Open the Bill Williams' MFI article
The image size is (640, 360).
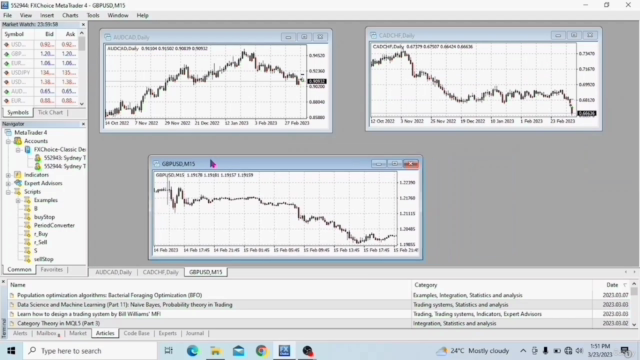tap(89, 314)
